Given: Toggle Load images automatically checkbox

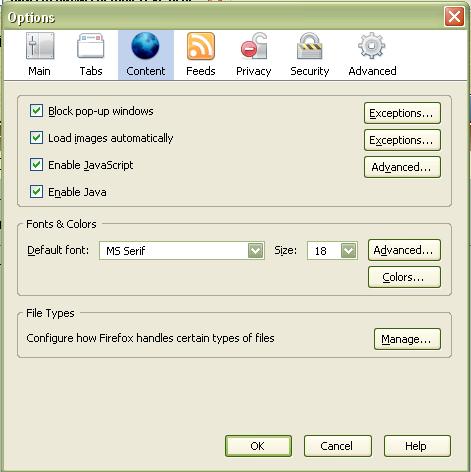Looking at the screenshot, I should tap(36, 138).
